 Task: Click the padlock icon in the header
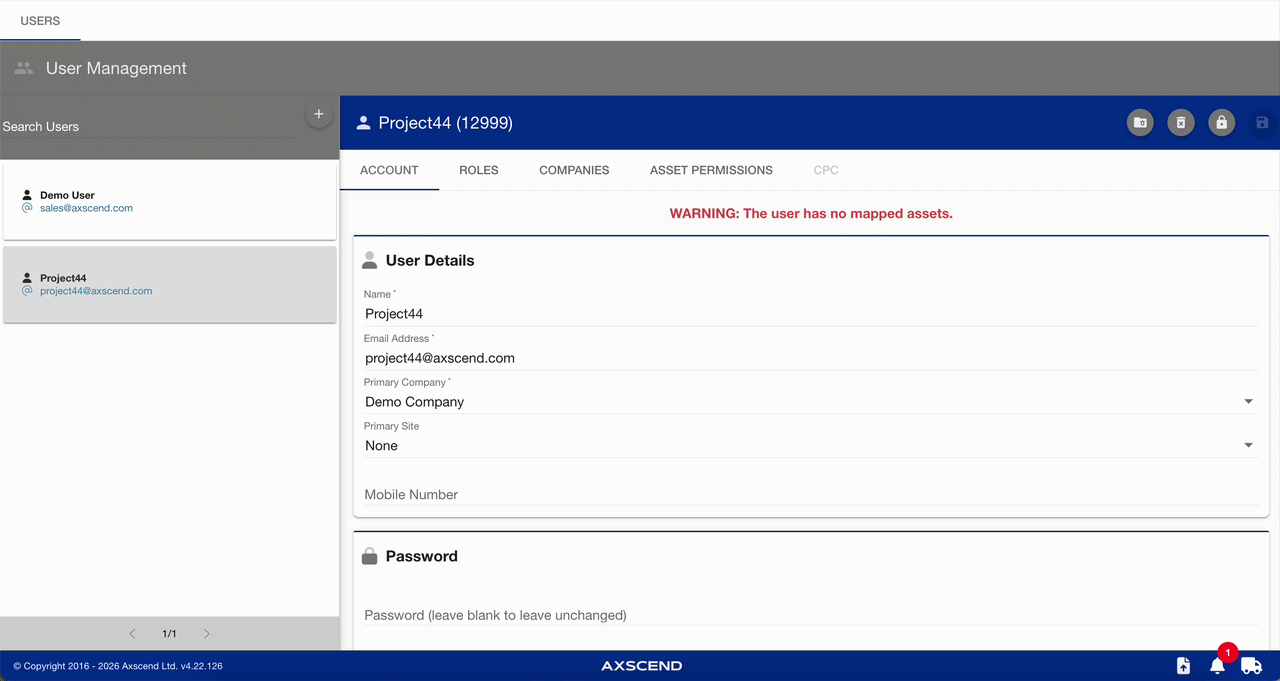click(x=1220, y=123)
